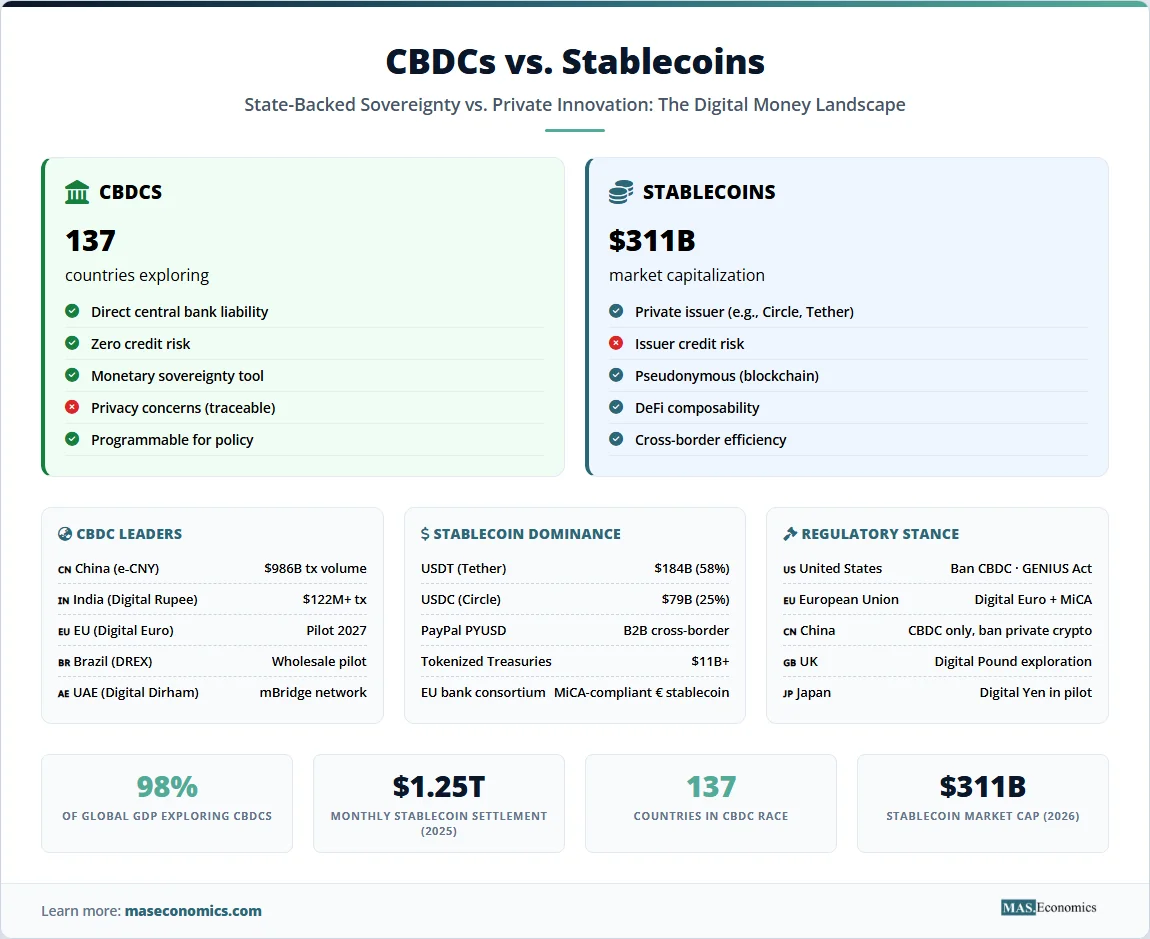1150x939 pixels.
Task: Click the BR flag code beside Brazil (DREX)
Action: click(x=65, y=662)
